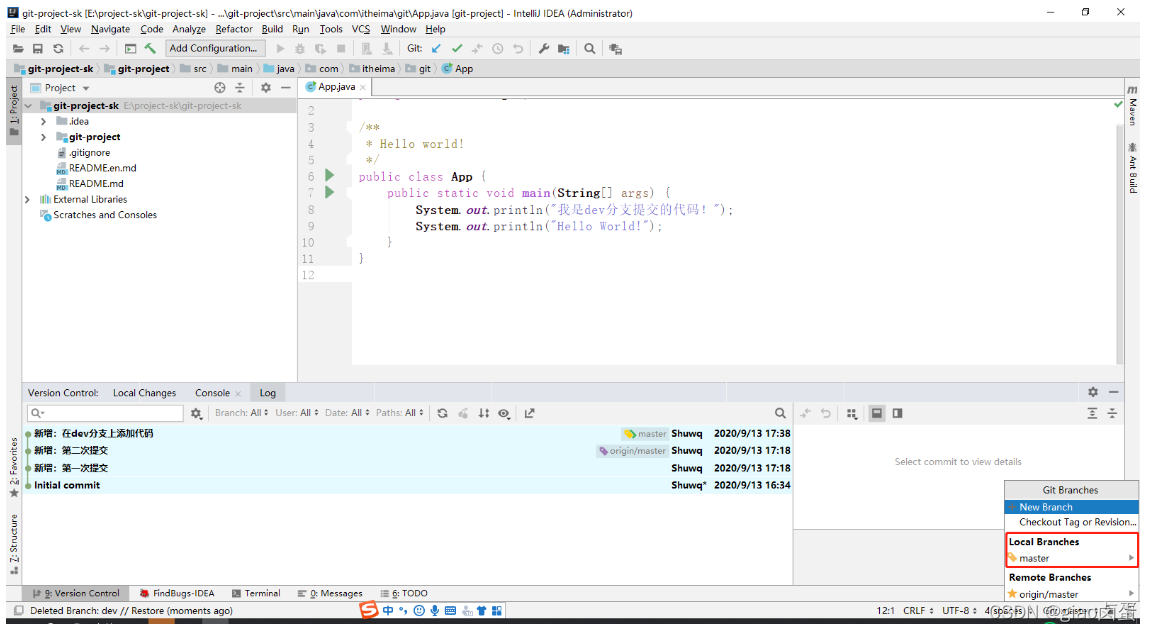Switch to Console tab in Version Control
1152x632 pixels.
point(212,393)
